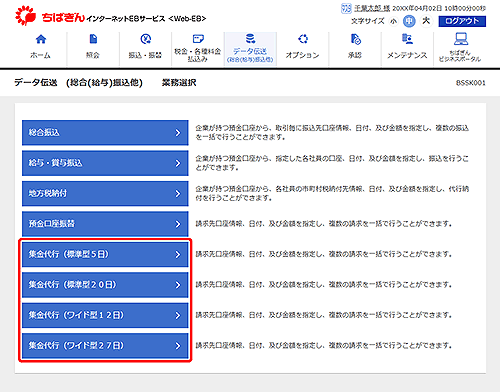Select the 承認 menu label

coord(355,55)
